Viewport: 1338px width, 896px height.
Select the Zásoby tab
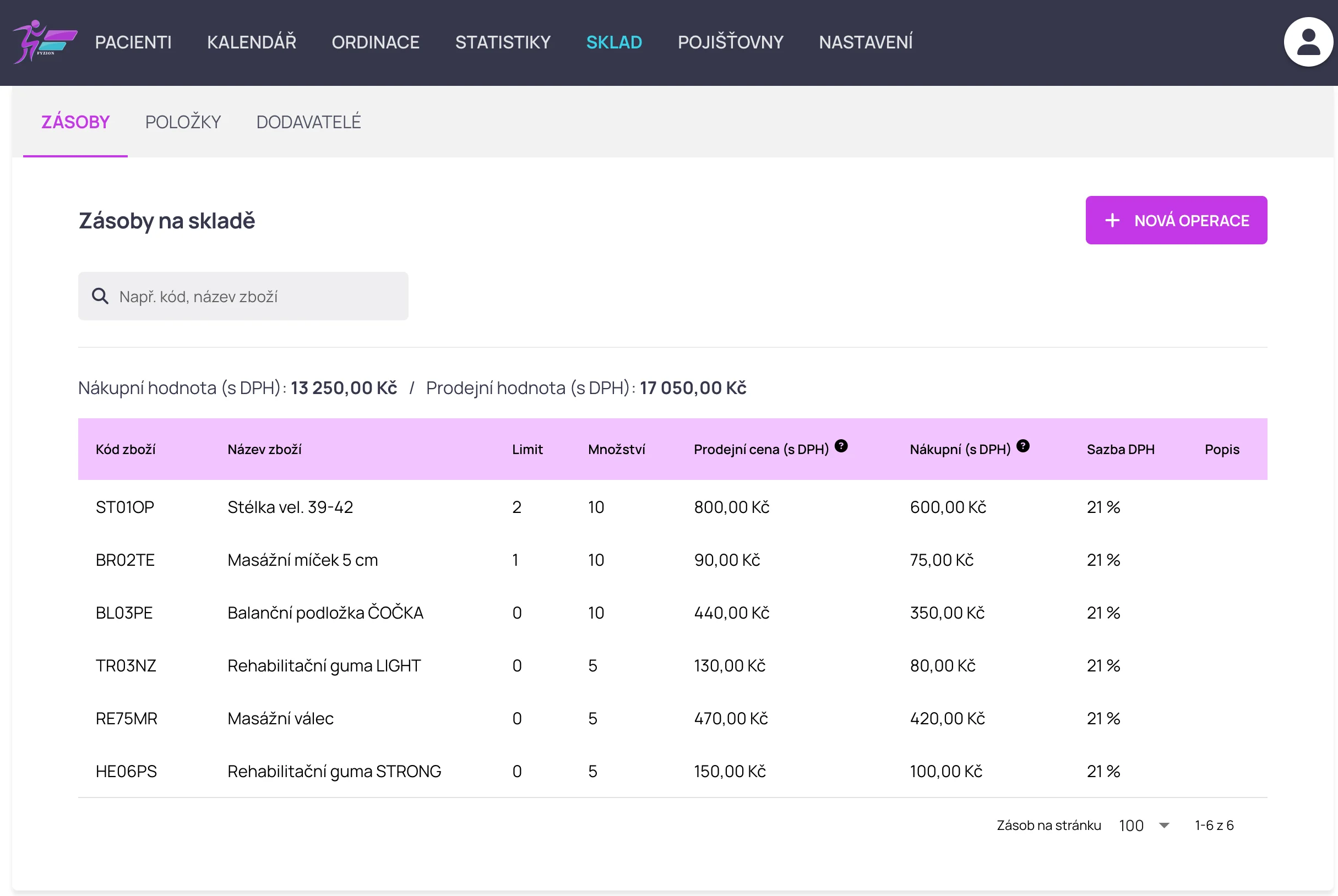[x=75, y=122]
